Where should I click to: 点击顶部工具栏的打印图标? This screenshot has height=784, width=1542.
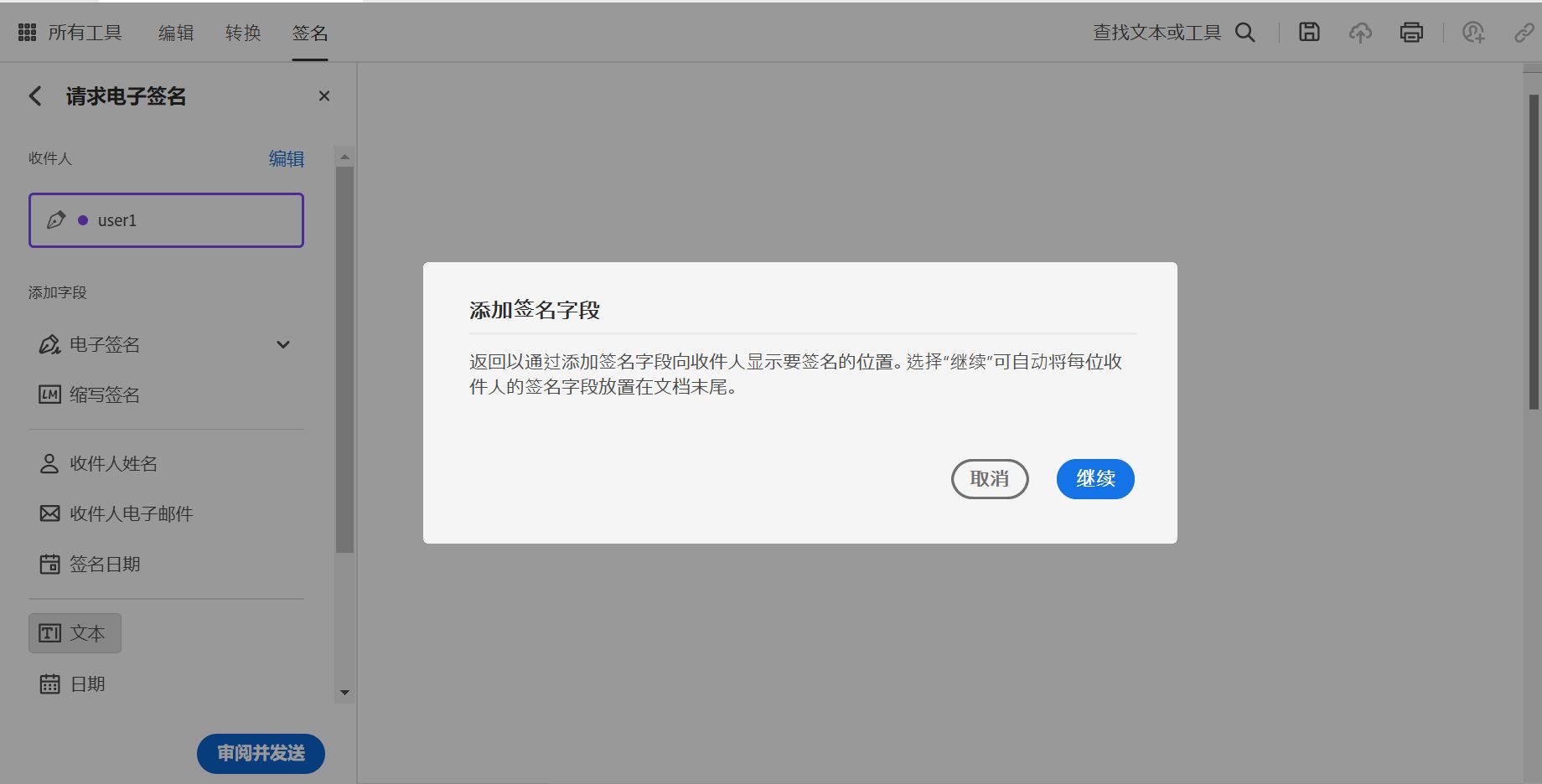(1411, 32)
